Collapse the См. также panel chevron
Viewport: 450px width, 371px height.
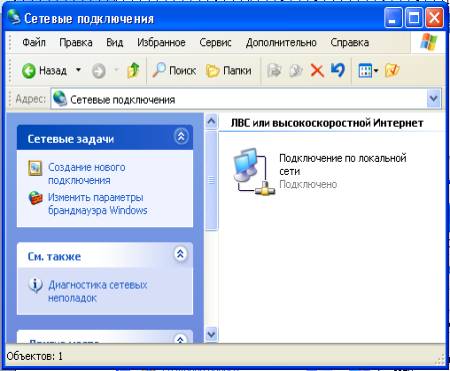(x=180, y=254)
